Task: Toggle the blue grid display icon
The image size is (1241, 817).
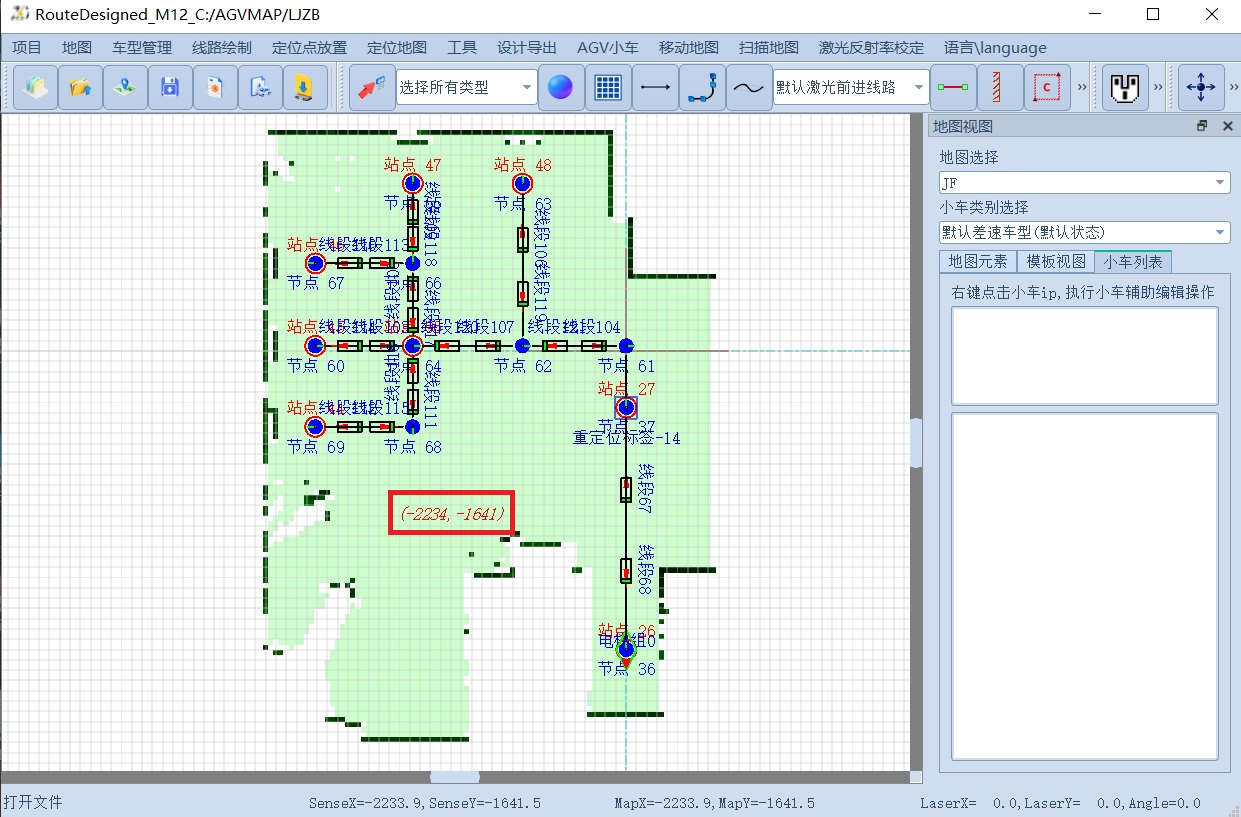Action: 608,88
